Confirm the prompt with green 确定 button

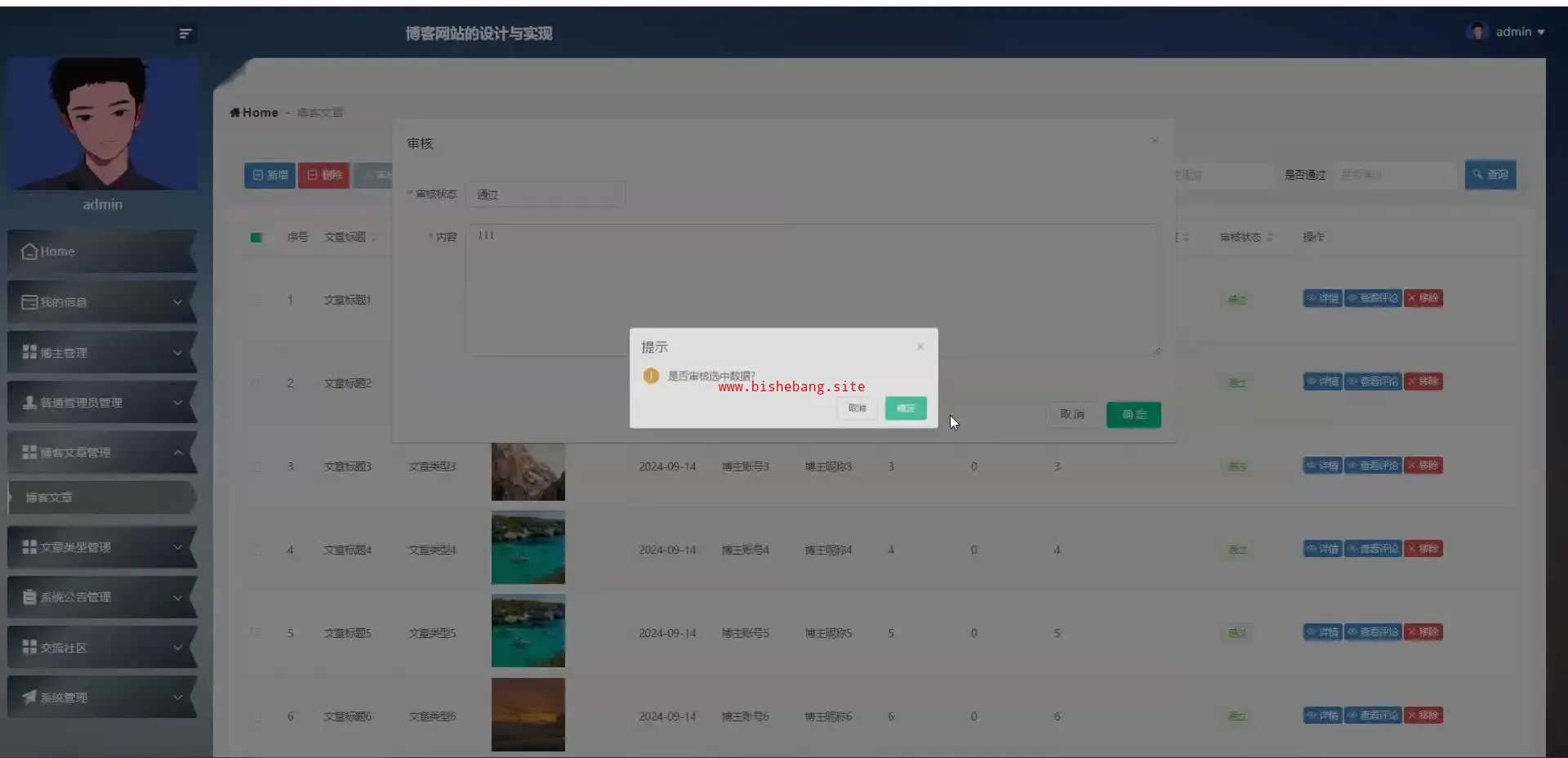906,408
